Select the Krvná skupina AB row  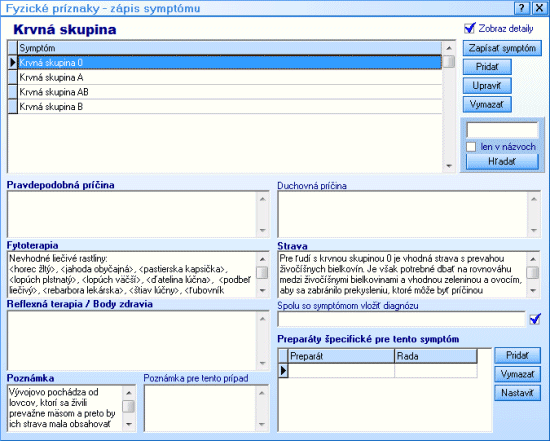point(230,92)
